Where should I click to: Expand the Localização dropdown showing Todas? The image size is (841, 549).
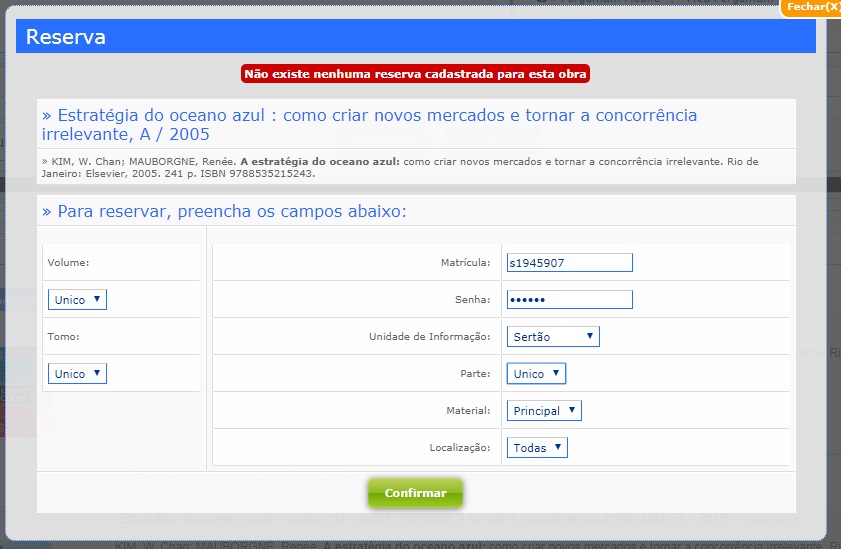point(537,447)
